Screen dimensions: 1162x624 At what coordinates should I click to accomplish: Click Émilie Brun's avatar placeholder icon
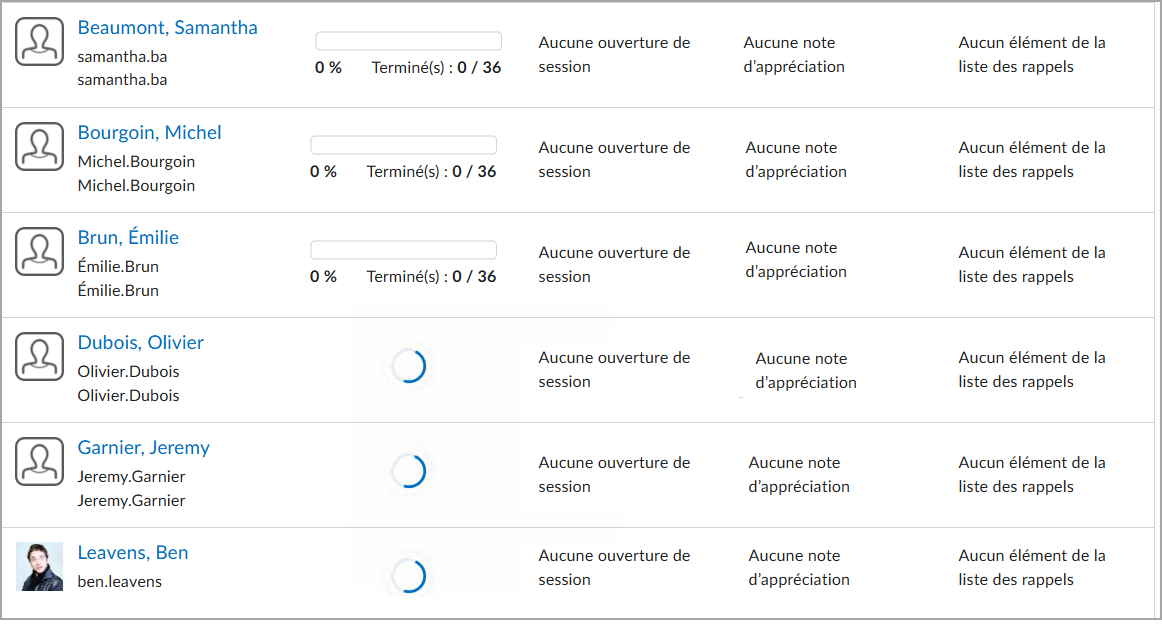click(x=39, y=251)
